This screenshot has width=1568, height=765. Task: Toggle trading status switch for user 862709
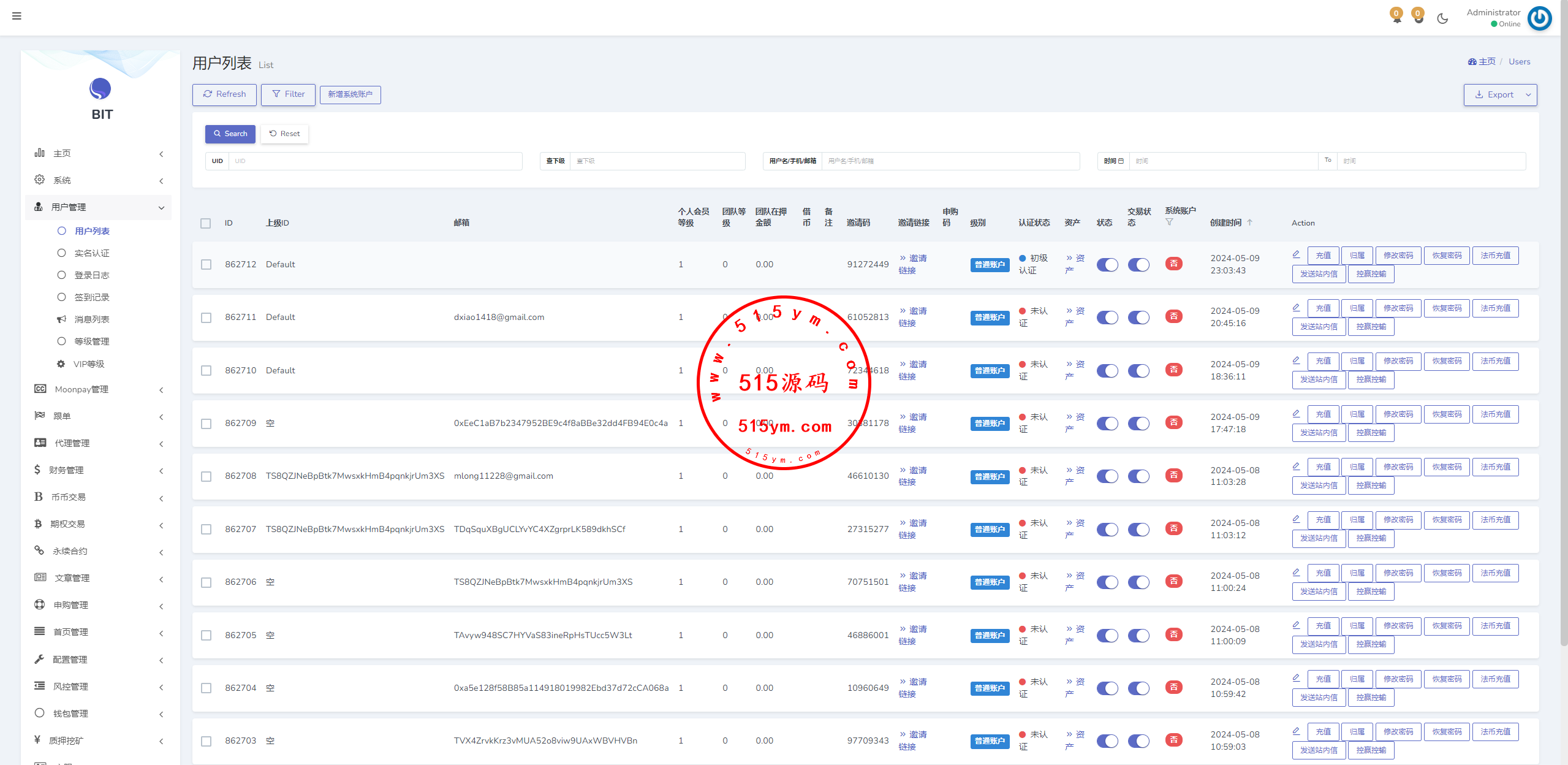[1138, 424]
